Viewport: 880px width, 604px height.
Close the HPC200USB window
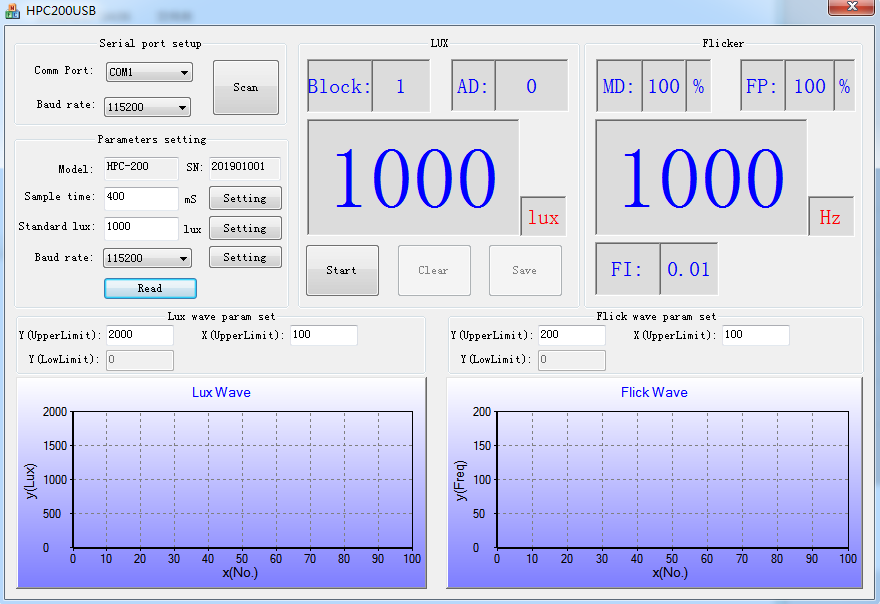pyautogui.click(x=852, y=7)
